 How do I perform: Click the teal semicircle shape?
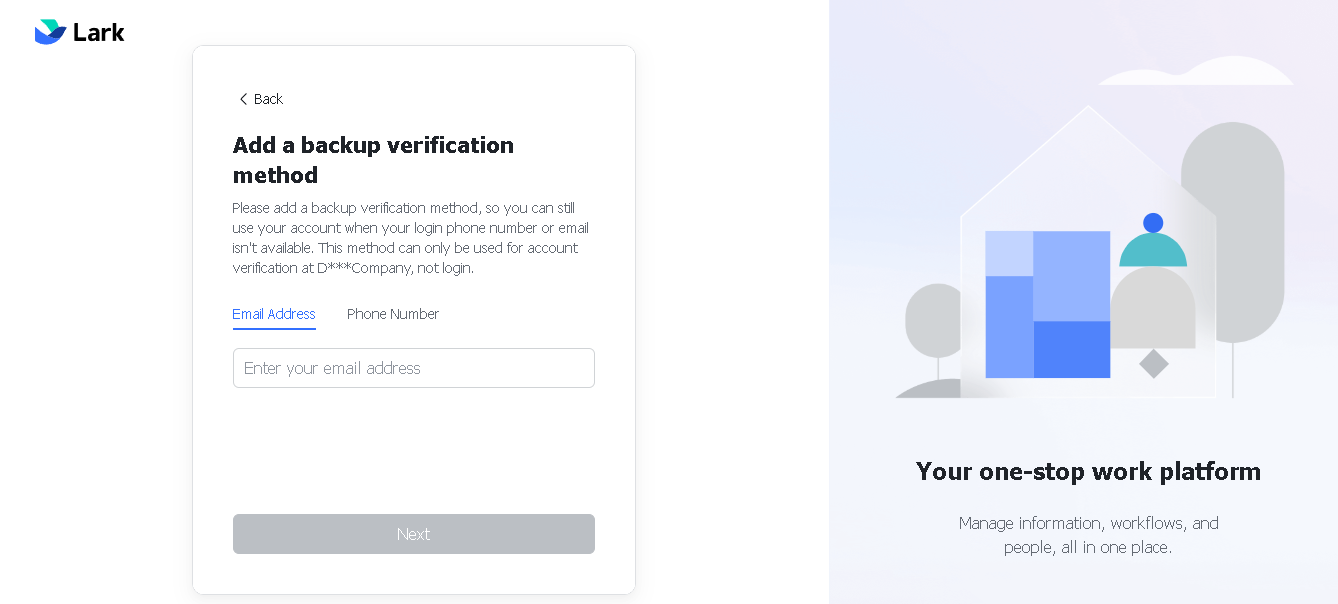1153,250
